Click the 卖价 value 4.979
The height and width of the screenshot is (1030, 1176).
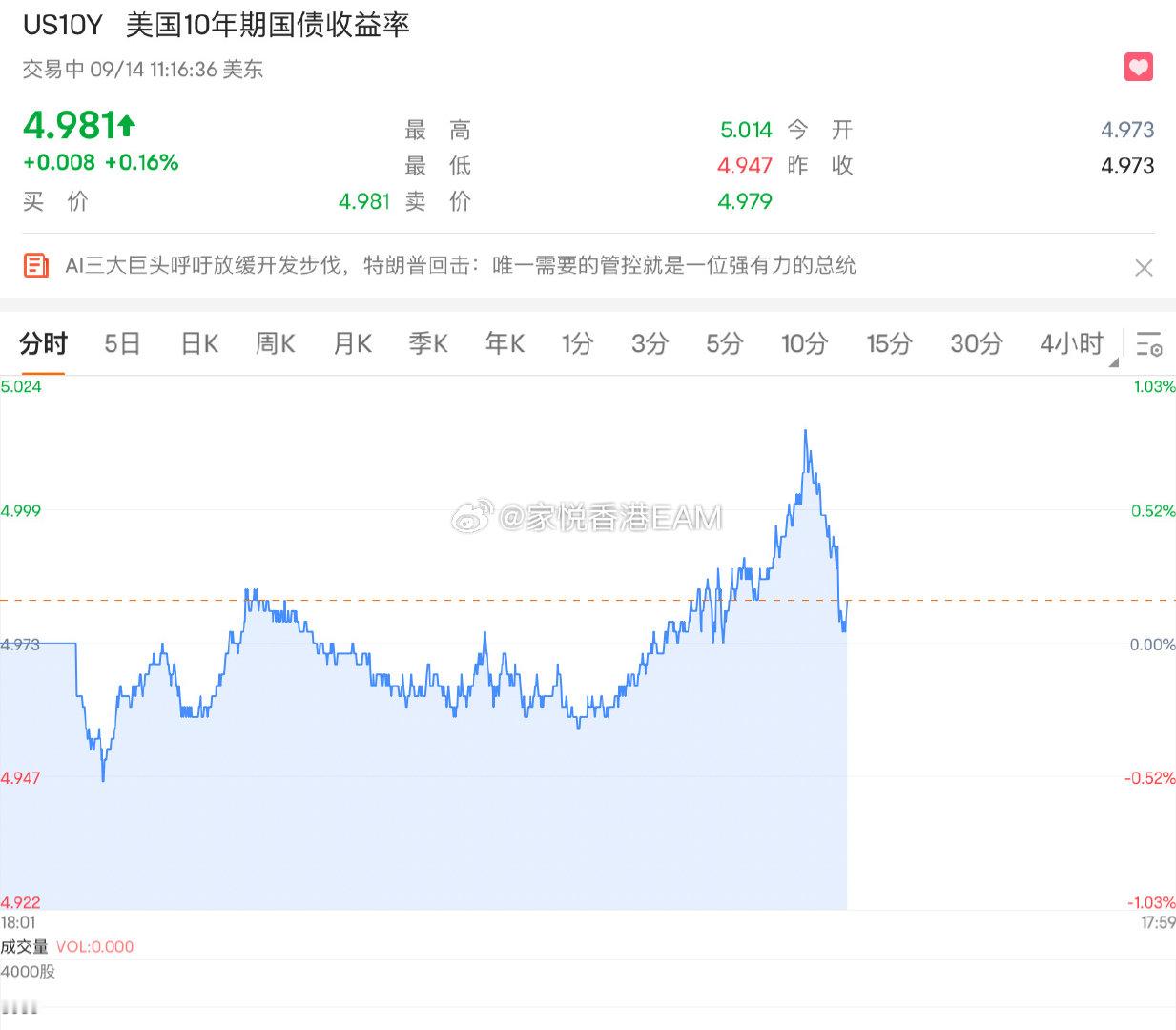pyautogui.click(x=745, y=201)
